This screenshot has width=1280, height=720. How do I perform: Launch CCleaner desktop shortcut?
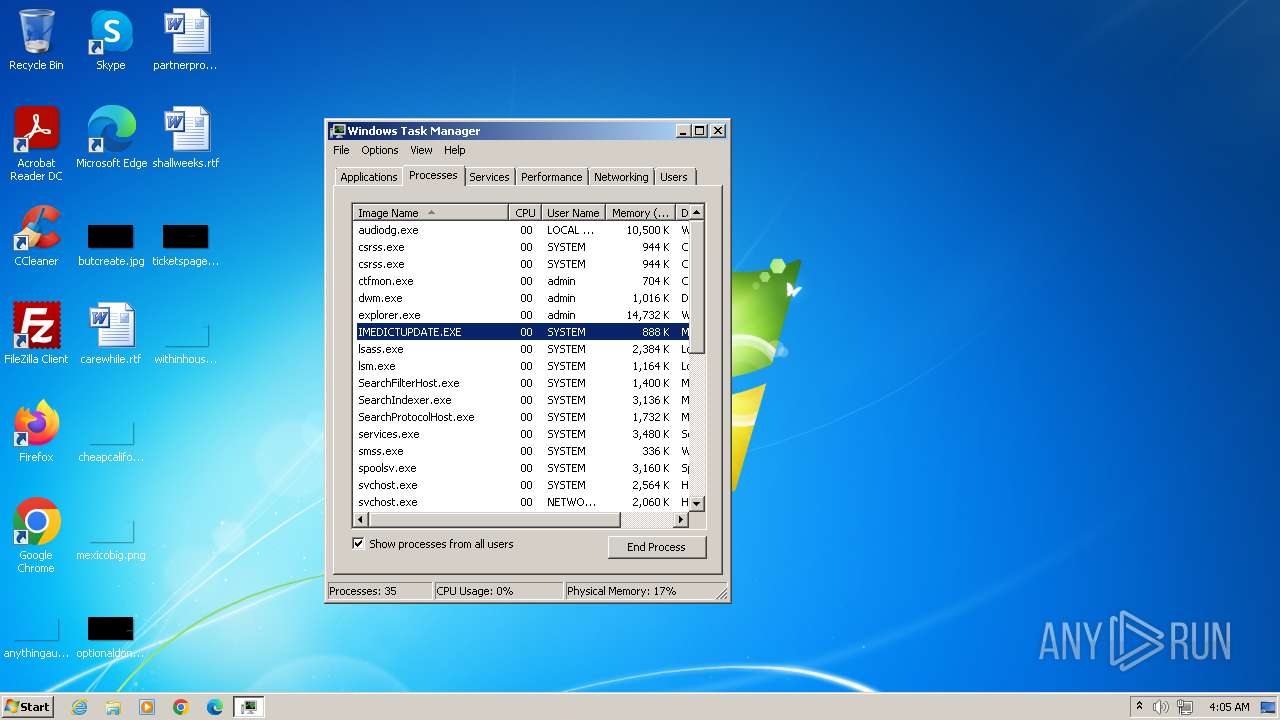[36, 236]
